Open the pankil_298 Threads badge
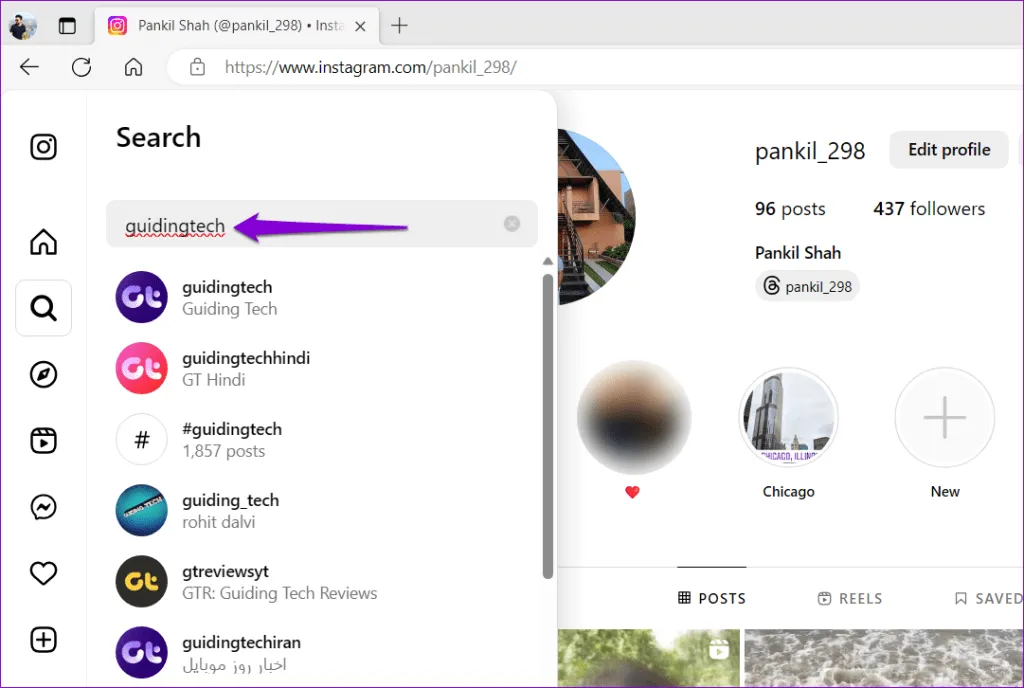 pos(808,287)
